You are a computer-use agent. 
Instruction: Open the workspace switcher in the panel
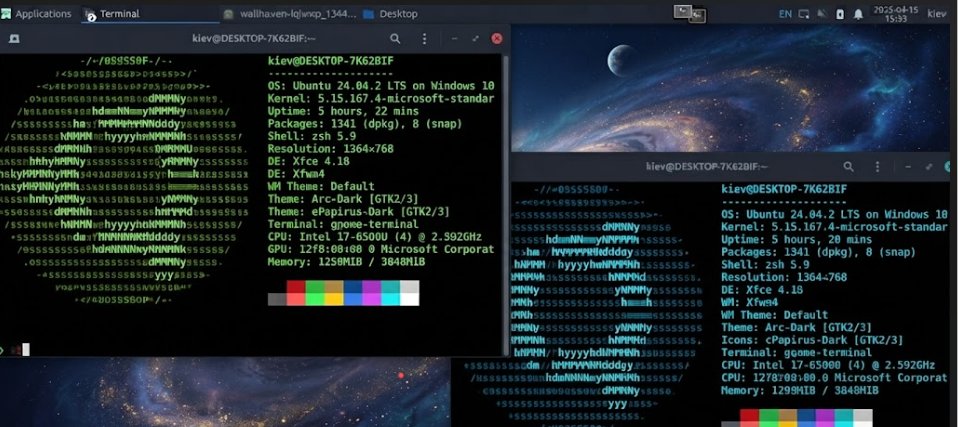click(x=690, y=13)
